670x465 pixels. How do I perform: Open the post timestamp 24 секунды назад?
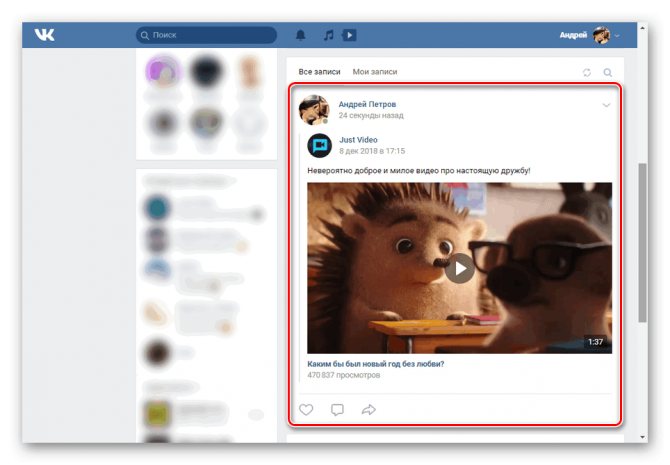(x=371, y=115)
